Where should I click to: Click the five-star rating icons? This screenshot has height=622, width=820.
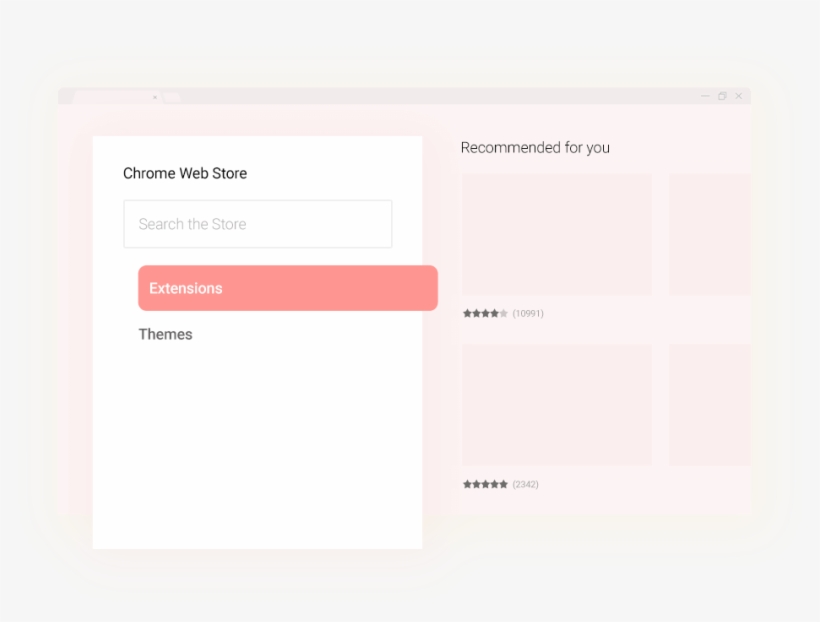[x=485, y=484]
